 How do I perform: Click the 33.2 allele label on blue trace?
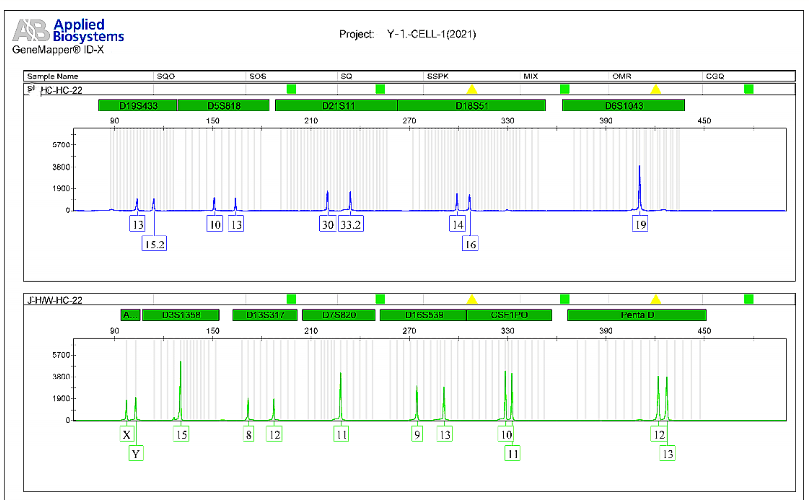[350, 226]
